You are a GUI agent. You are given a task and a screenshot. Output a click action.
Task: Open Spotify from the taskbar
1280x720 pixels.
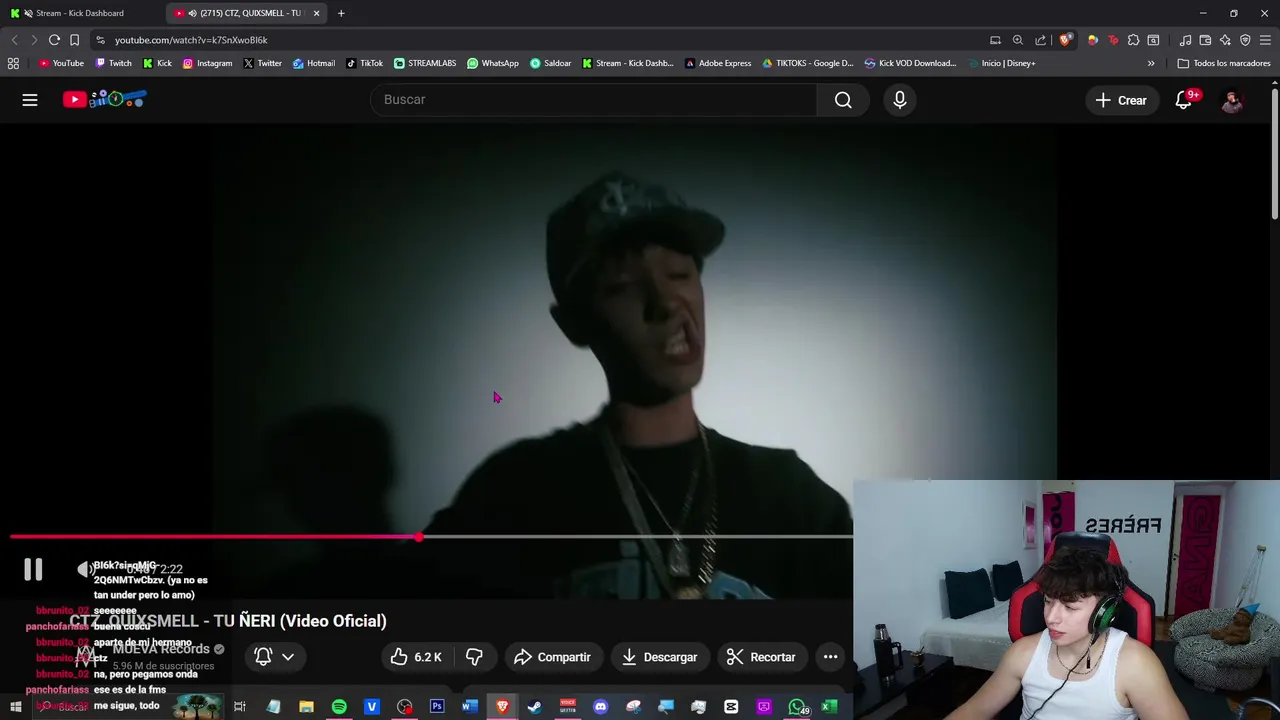click(x=339, y=707)
